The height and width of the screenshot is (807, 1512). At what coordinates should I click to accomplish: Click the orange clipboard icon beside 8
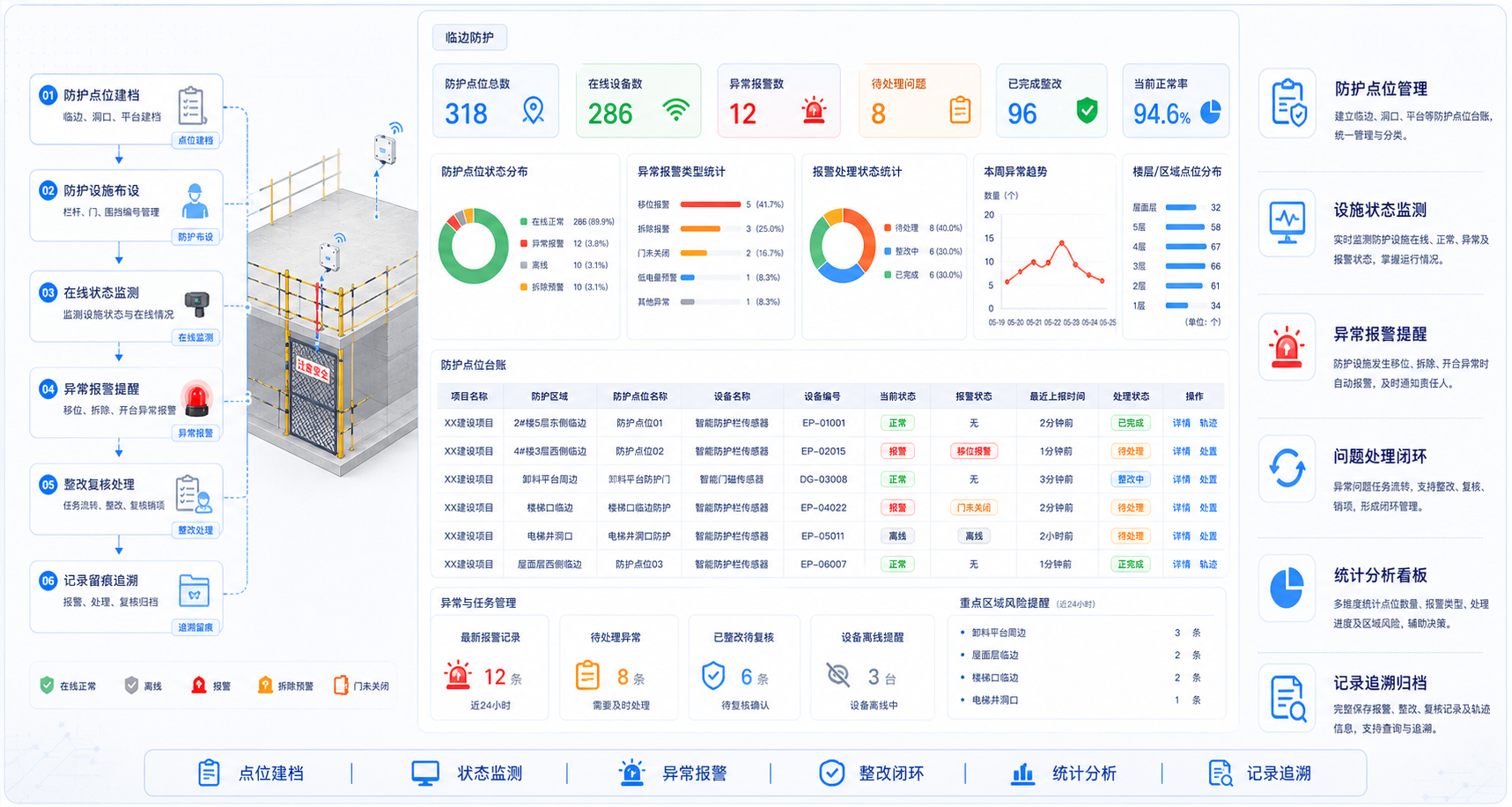pos(960,111)
